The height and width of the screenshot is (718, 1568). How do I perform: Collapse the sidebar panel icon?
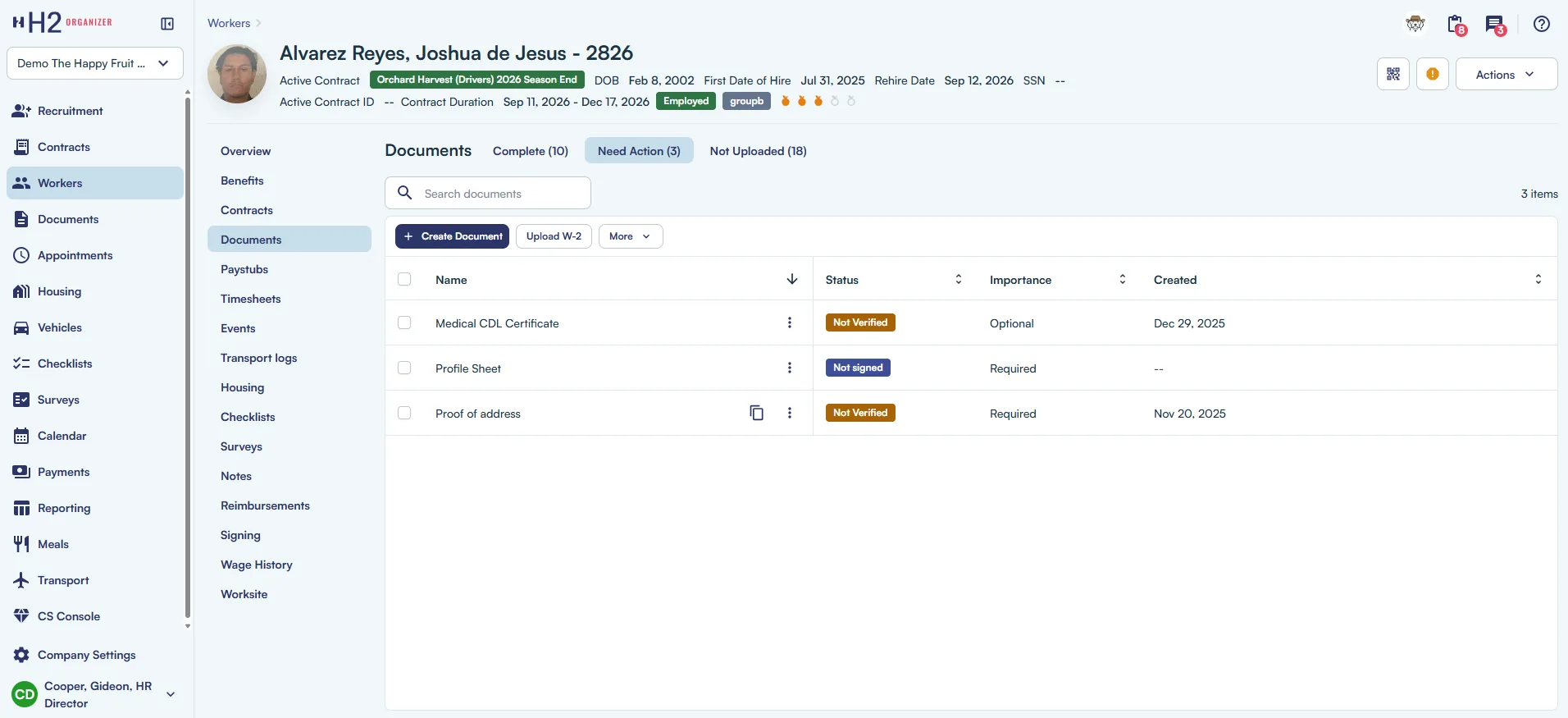(167, 24)
